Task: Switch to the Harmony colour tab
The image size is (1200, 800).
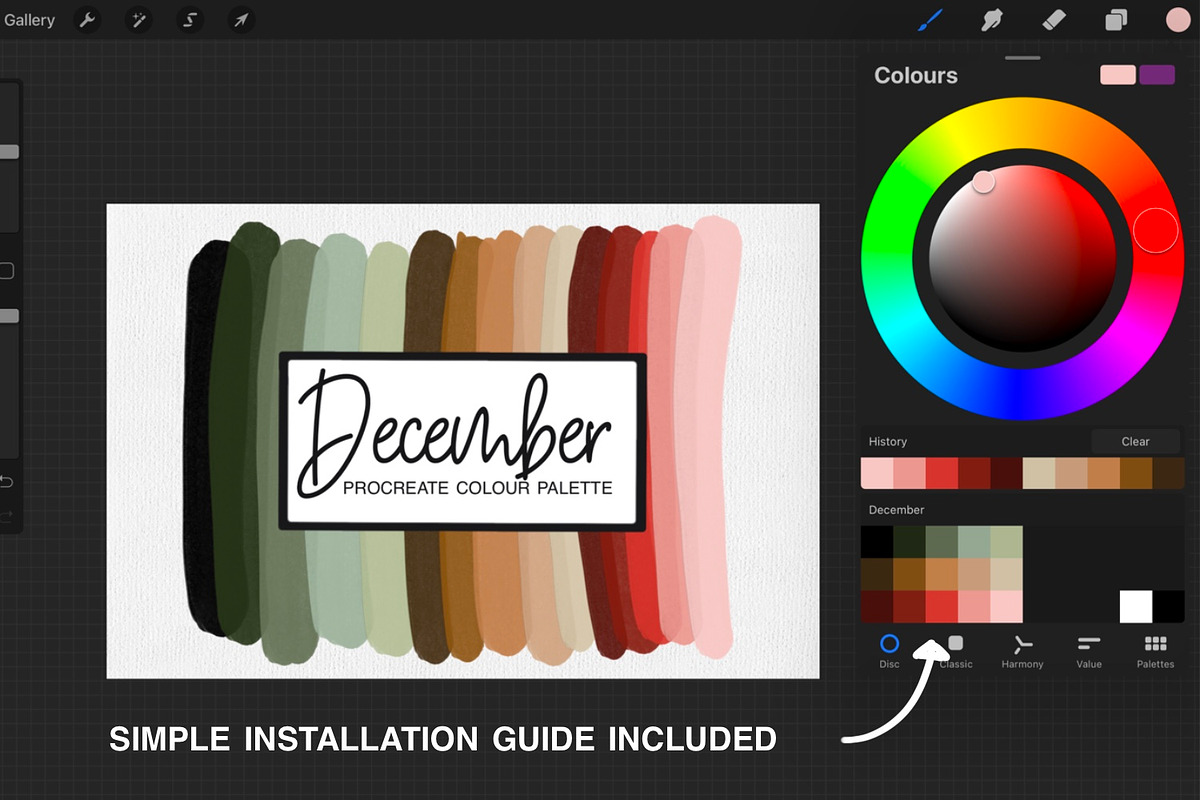Action: click(1022, 651)
